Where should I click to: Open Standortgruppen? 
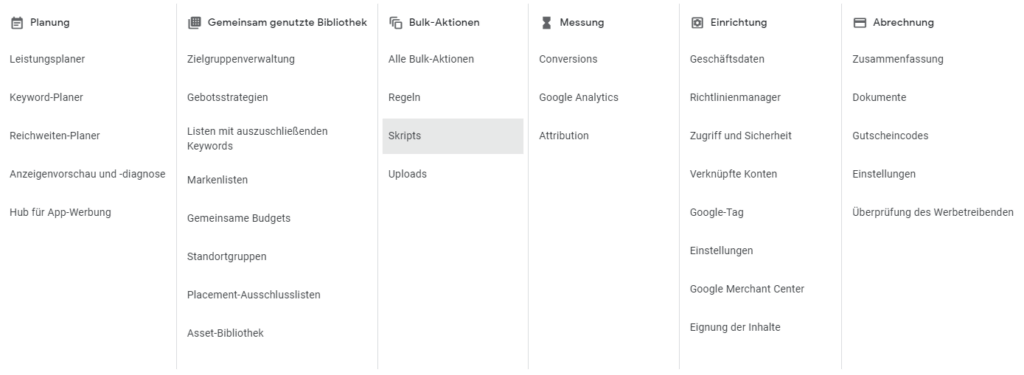(x=227, y=257)
